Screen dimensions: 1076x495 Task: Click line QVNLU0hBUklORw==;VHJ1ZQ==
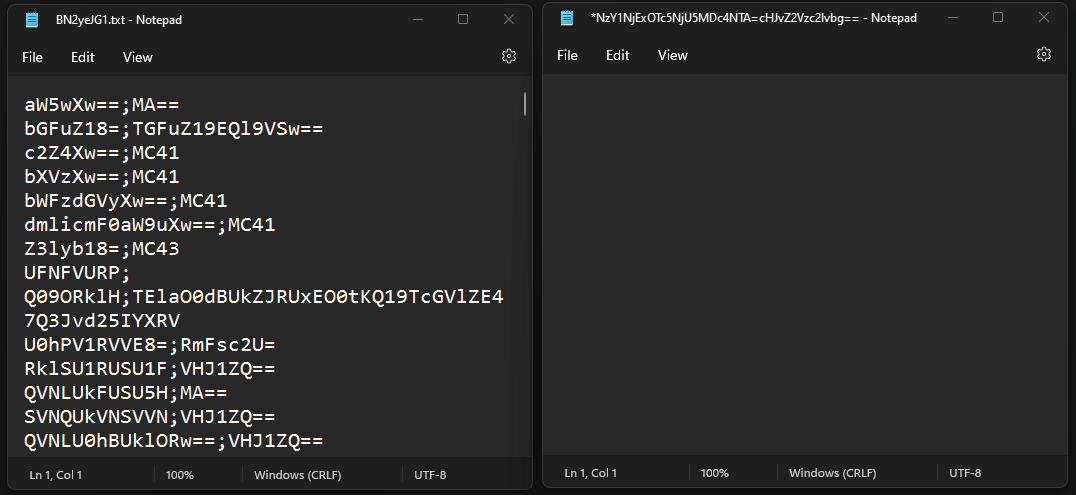174,440
